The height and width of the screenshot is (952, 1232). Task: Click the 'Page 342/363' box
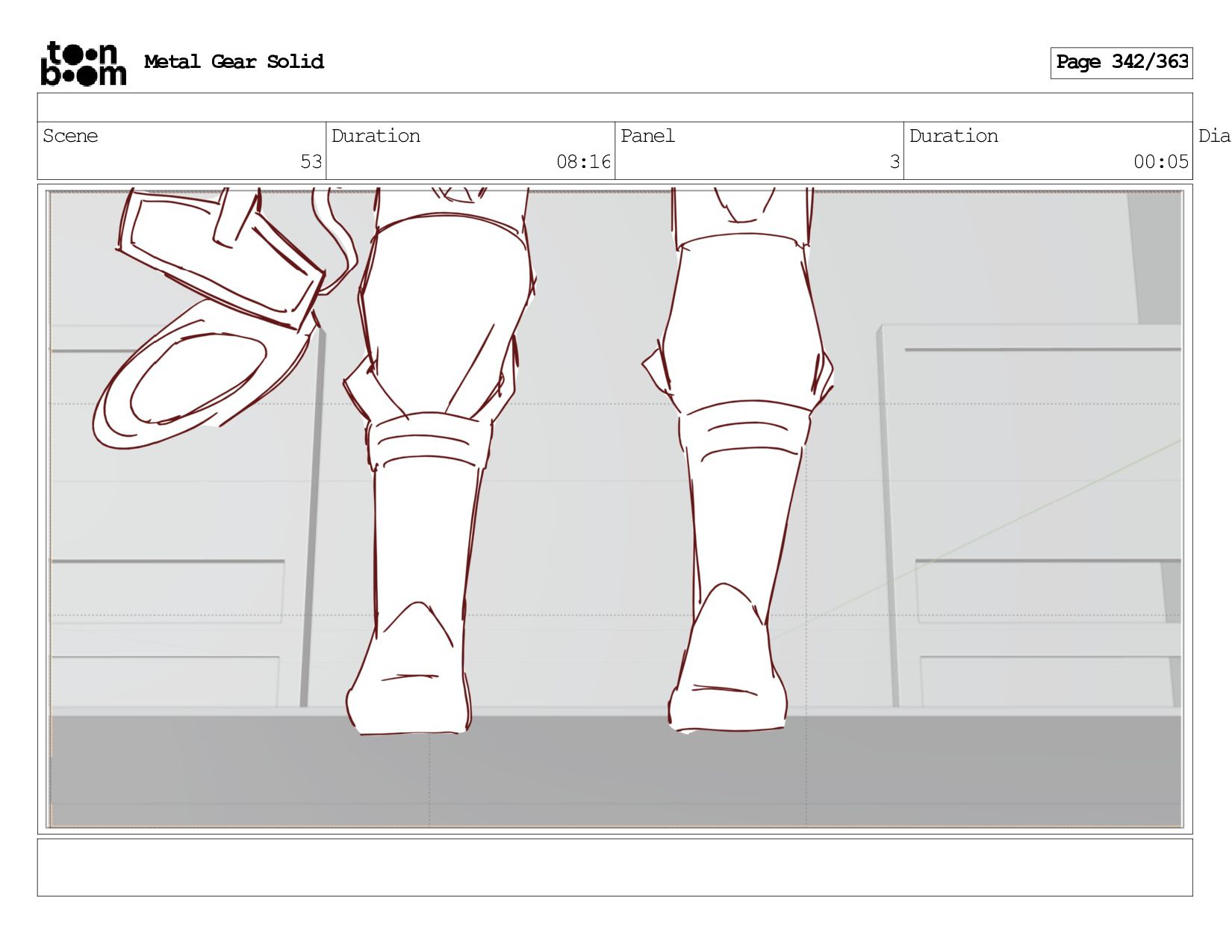pos(1121,63)
